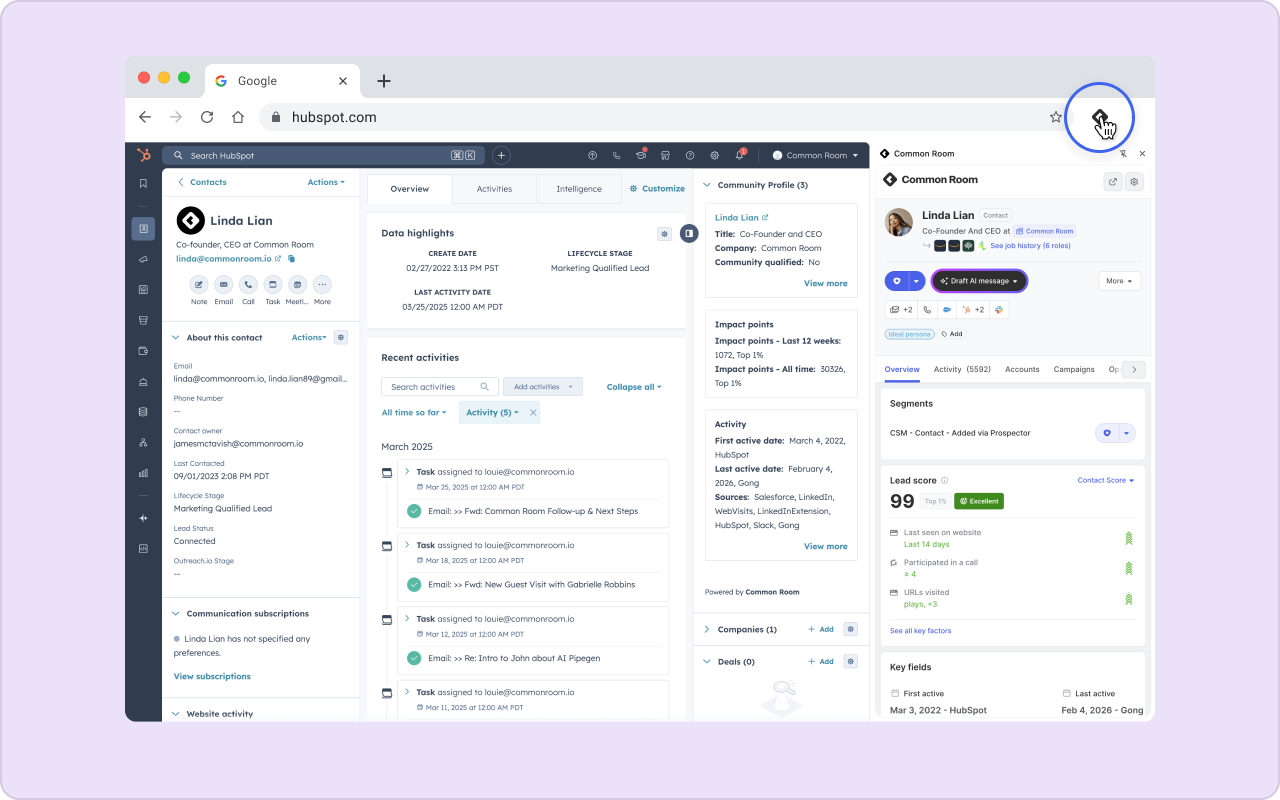Bookmark page with the star icon
This screenshot has width=1280, height=800.
(x=1056, y=117)
